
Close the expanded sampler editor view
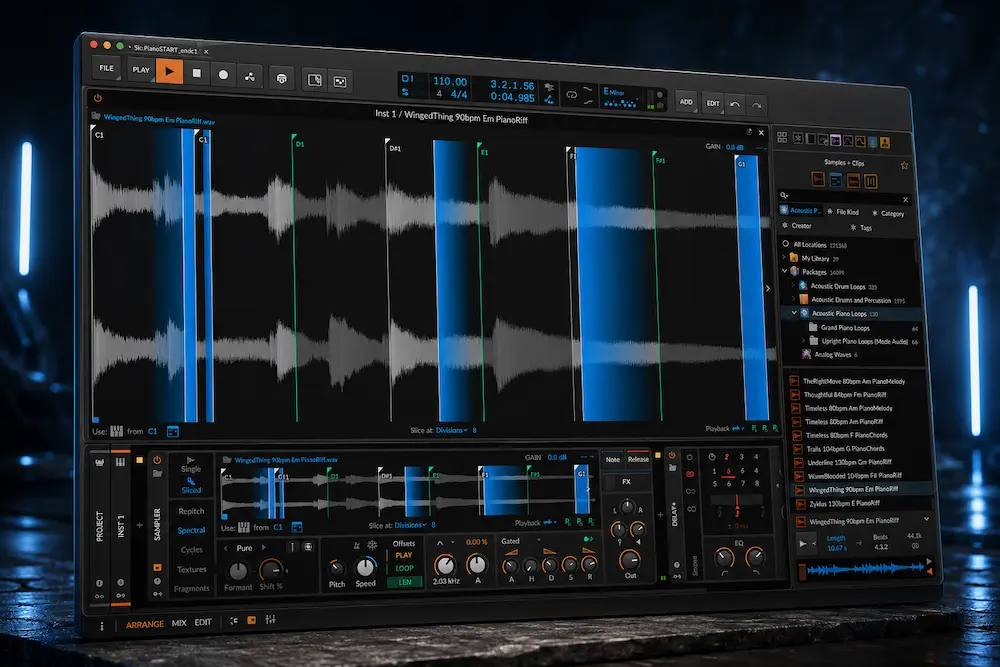[x=761, y=133]
